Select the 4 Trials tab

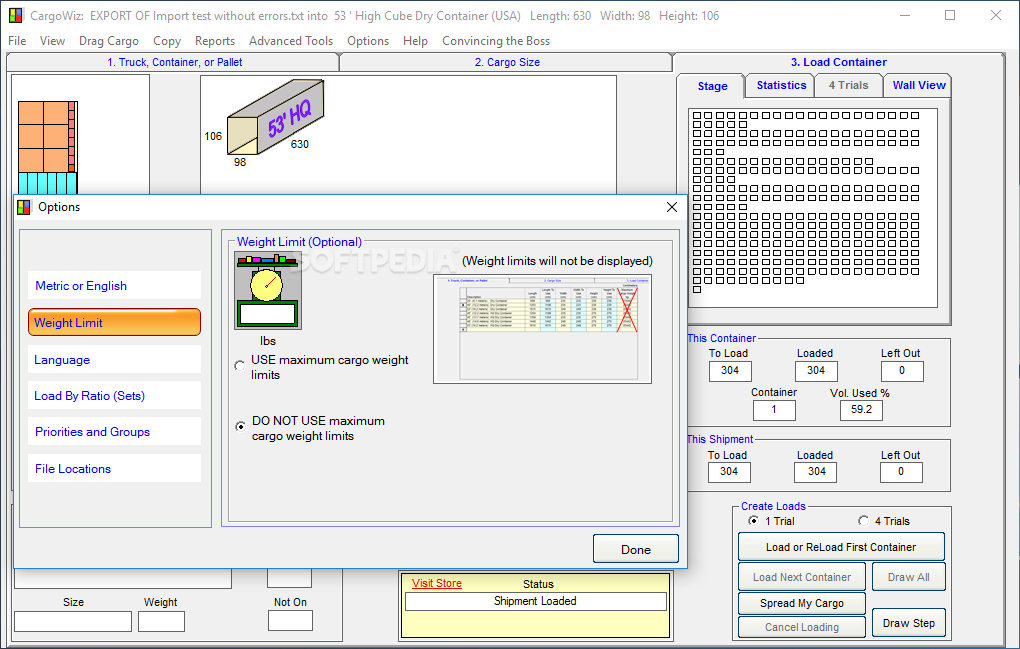[x=848, y=85]
